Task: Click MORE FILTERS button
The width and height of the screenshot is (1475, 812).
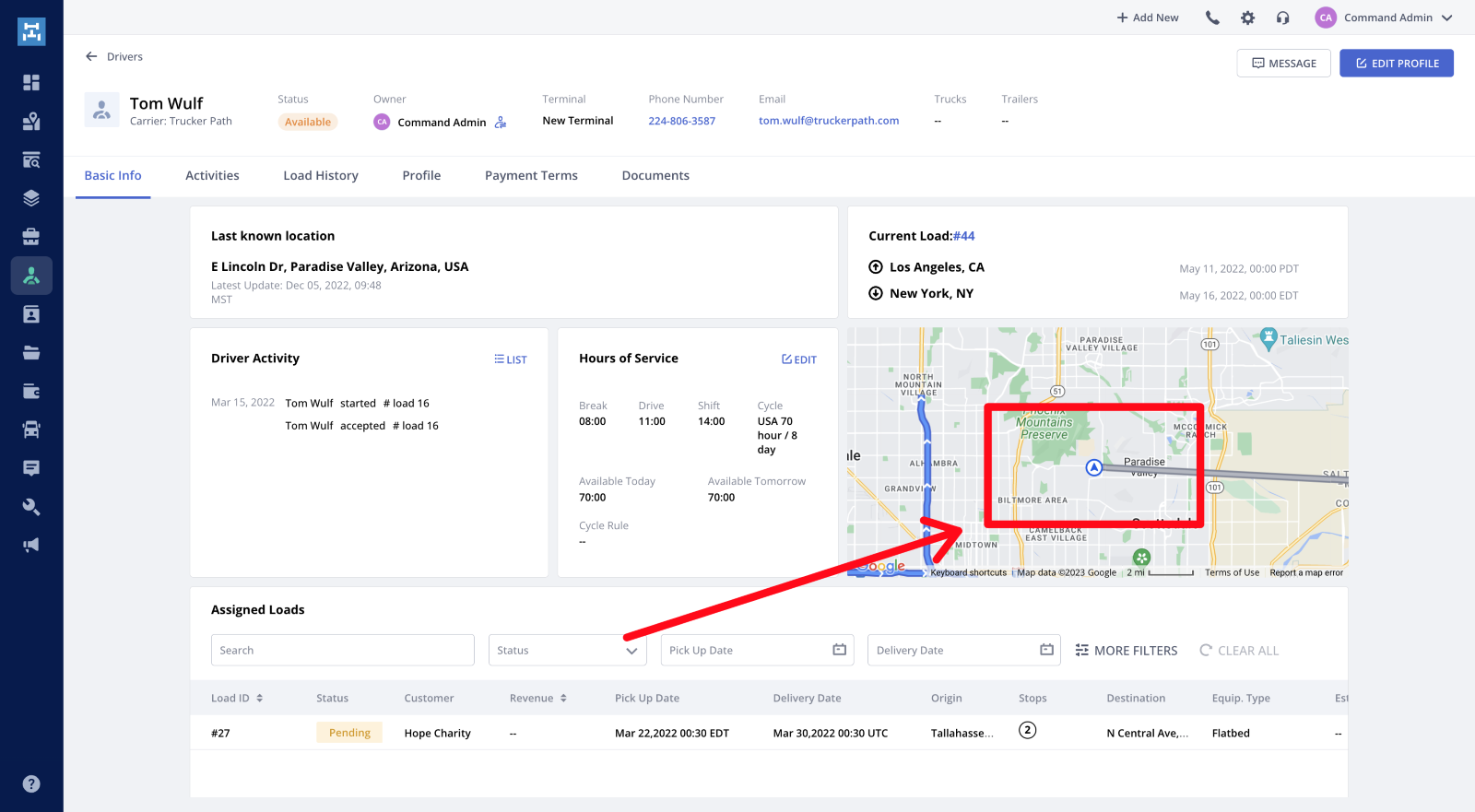Action: point(1127,650)
